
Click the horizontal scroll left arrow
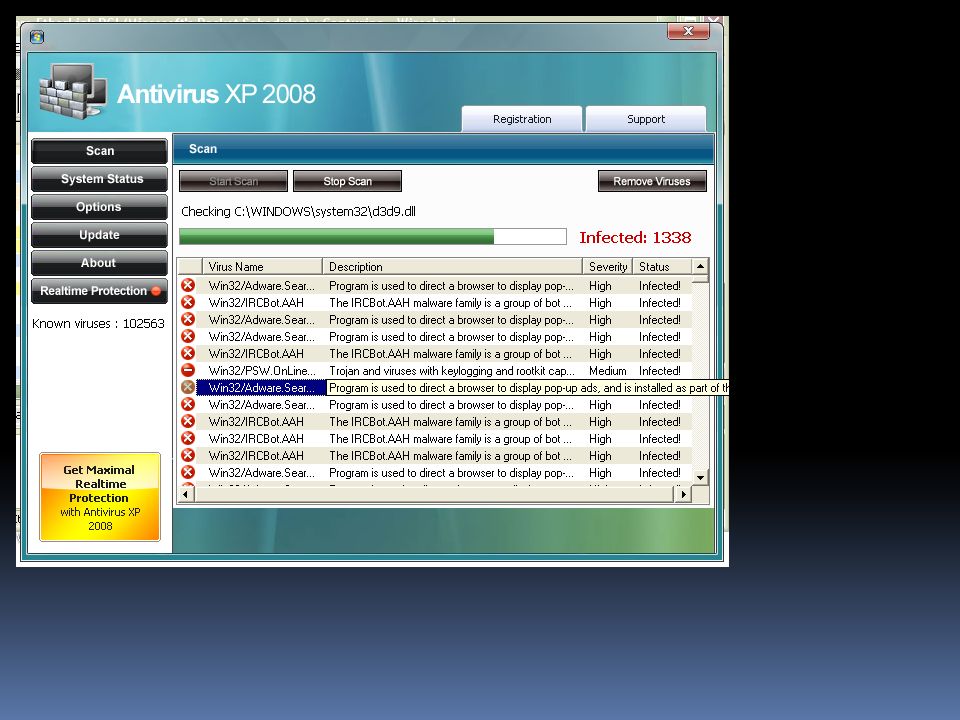186,494
